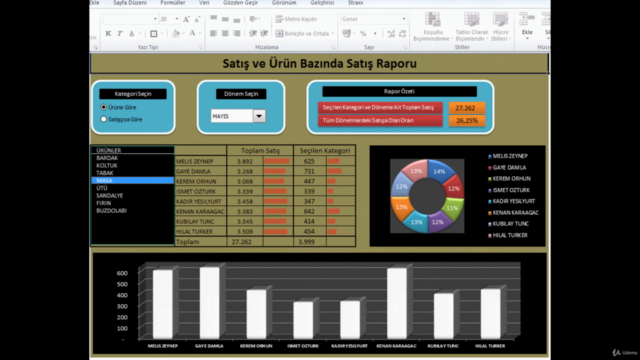The image size is (640, 360).
Task: Align cell content to top
Action: (213, 19)
